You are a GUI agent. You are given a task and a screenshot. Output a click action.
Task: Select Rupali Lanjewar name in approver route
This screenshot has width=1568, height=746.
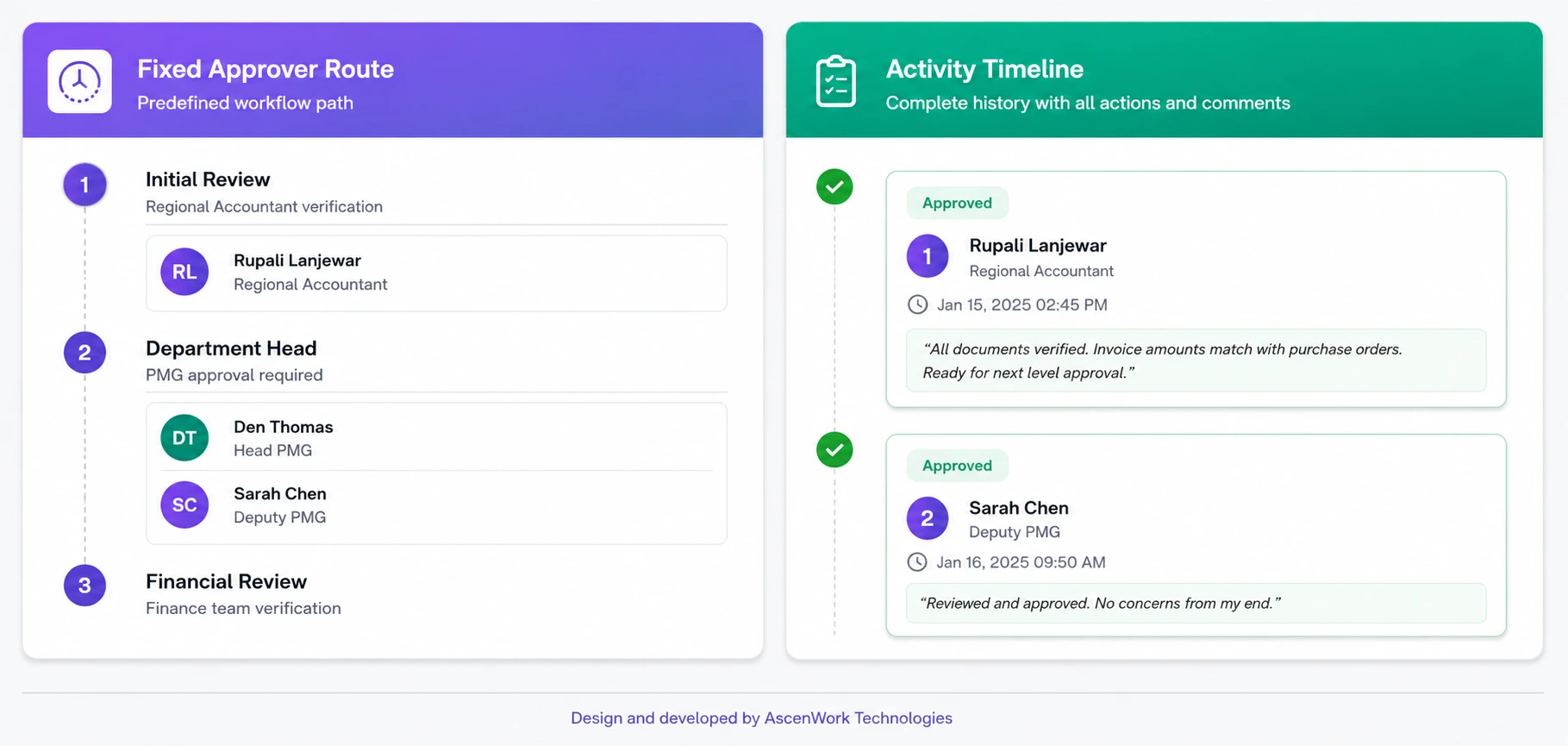297,260
